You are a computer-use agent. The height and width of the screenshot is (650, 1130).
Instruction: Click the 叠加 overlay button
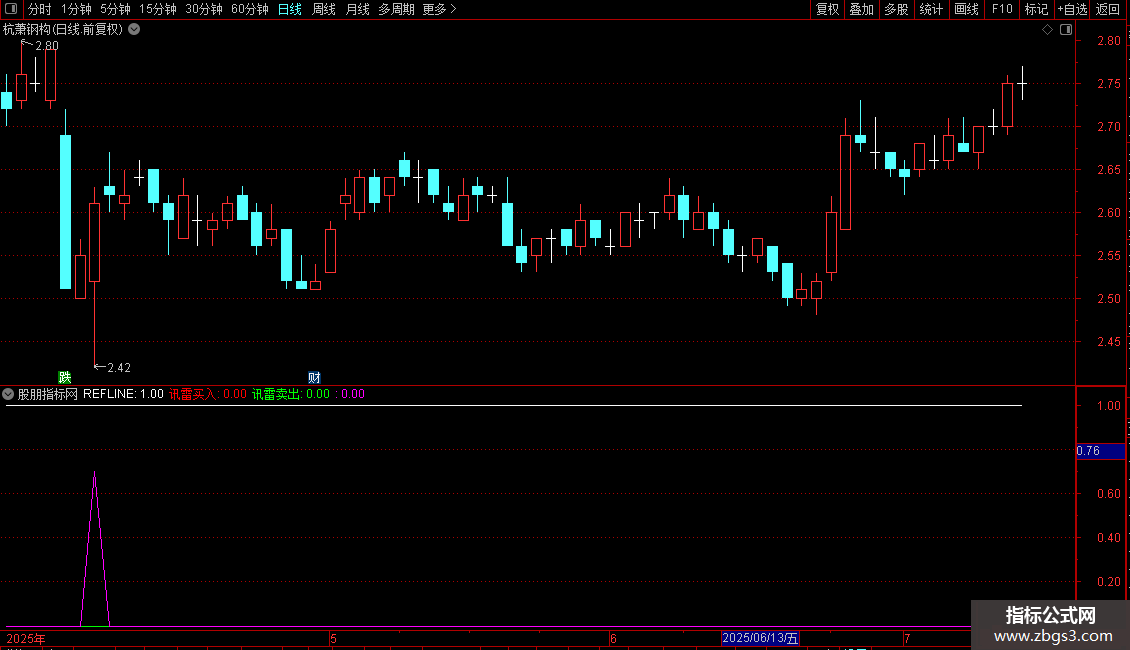click(861, 9)
